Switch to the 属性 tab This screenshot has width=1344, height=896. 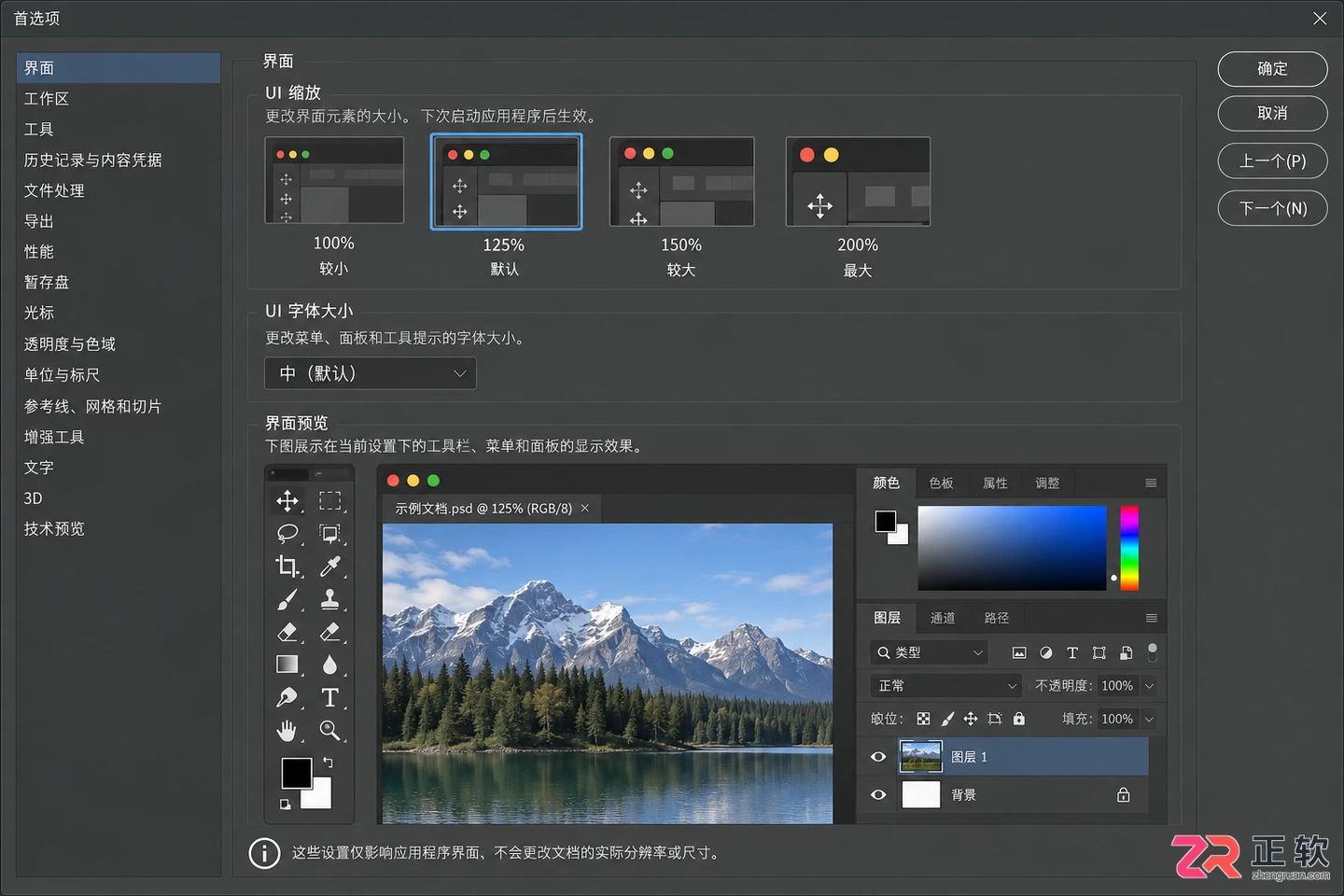tap(995, 483)
